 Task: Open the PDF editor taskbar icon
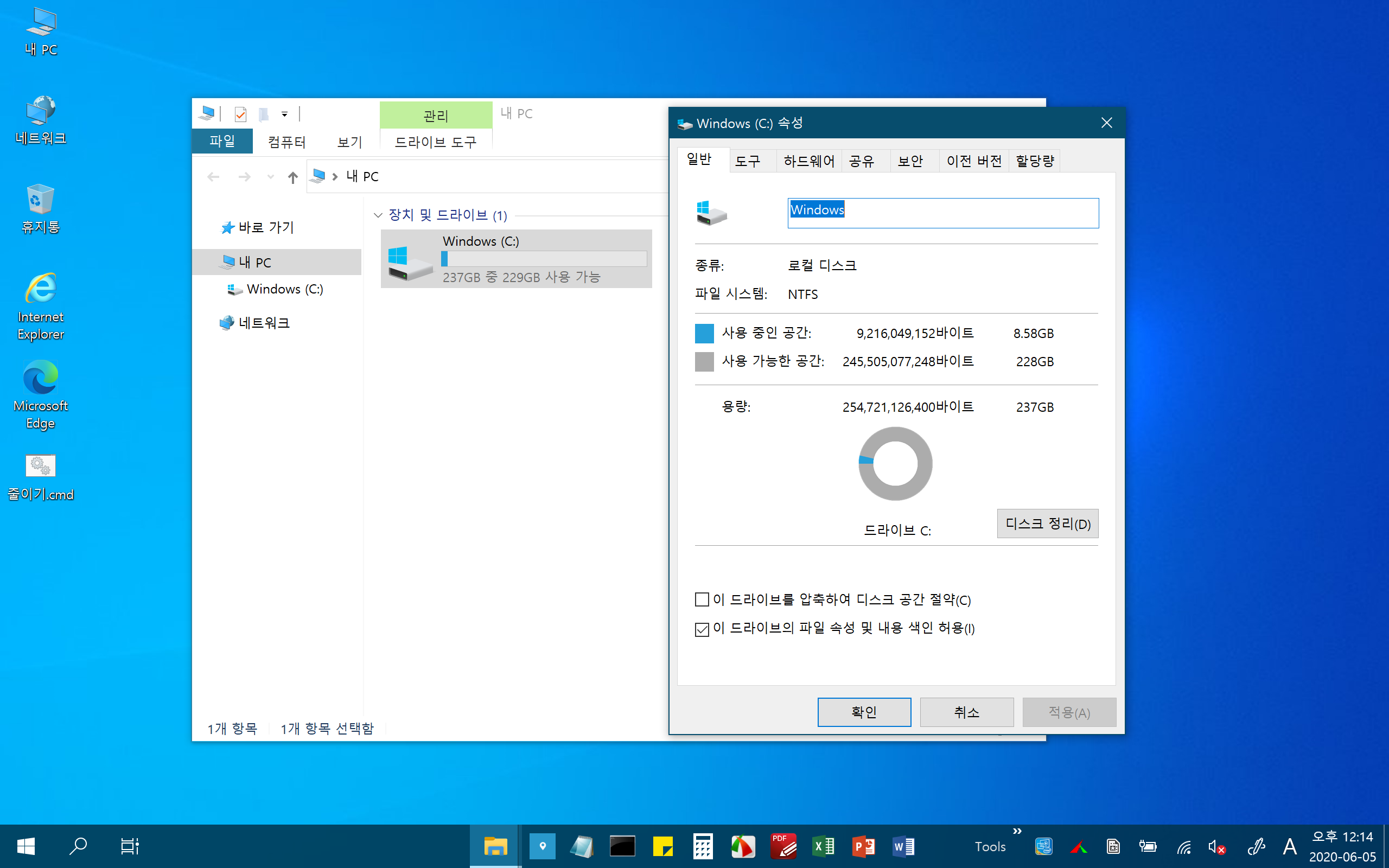783,846
